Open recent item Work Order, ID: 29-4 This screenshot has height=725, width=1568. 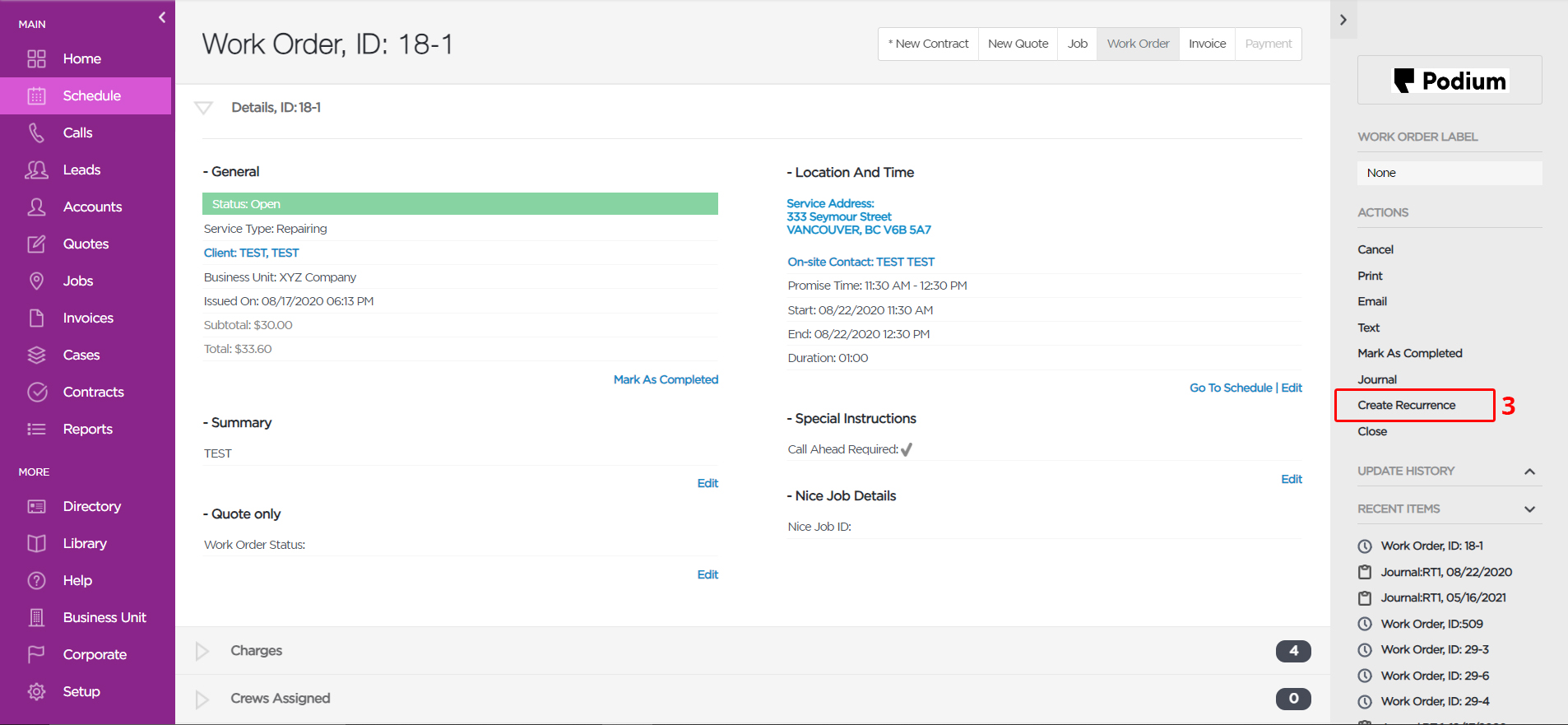1435,701
